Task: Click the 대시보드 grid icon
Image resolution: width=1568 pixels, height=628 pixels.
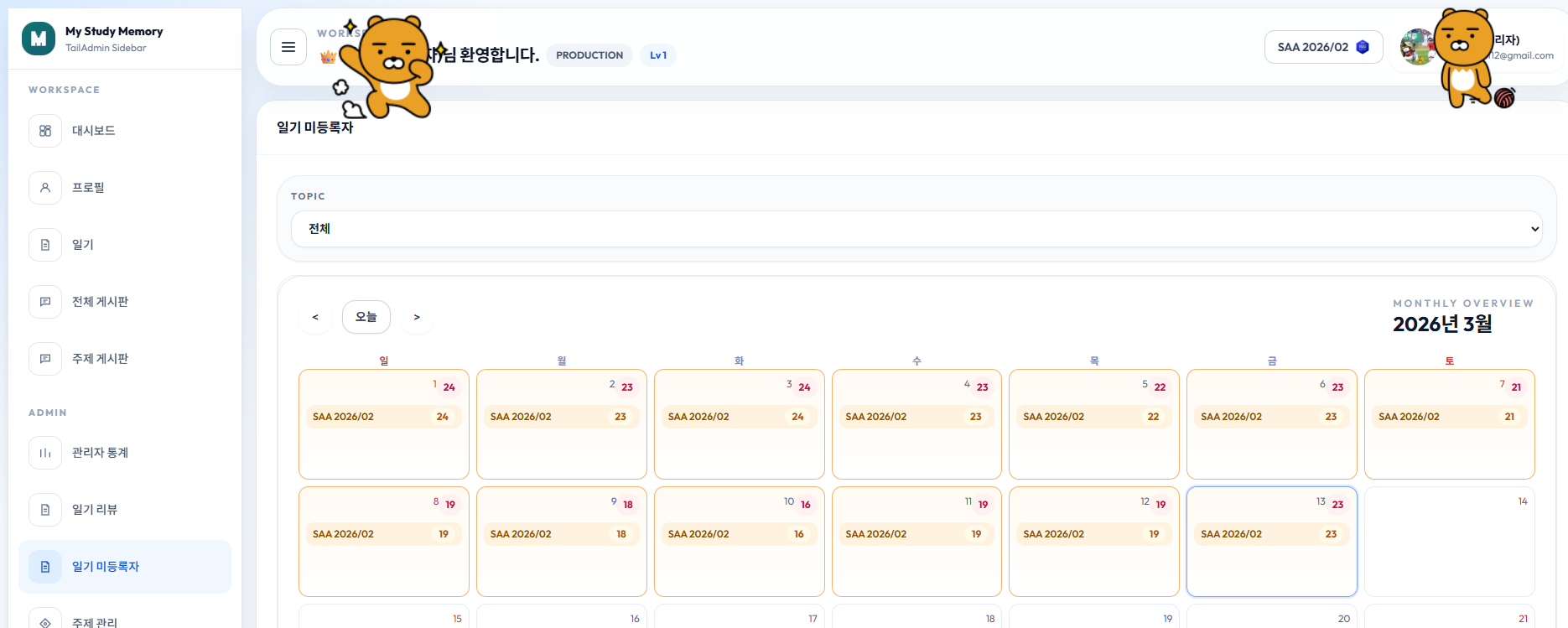Action: [45, 131]
